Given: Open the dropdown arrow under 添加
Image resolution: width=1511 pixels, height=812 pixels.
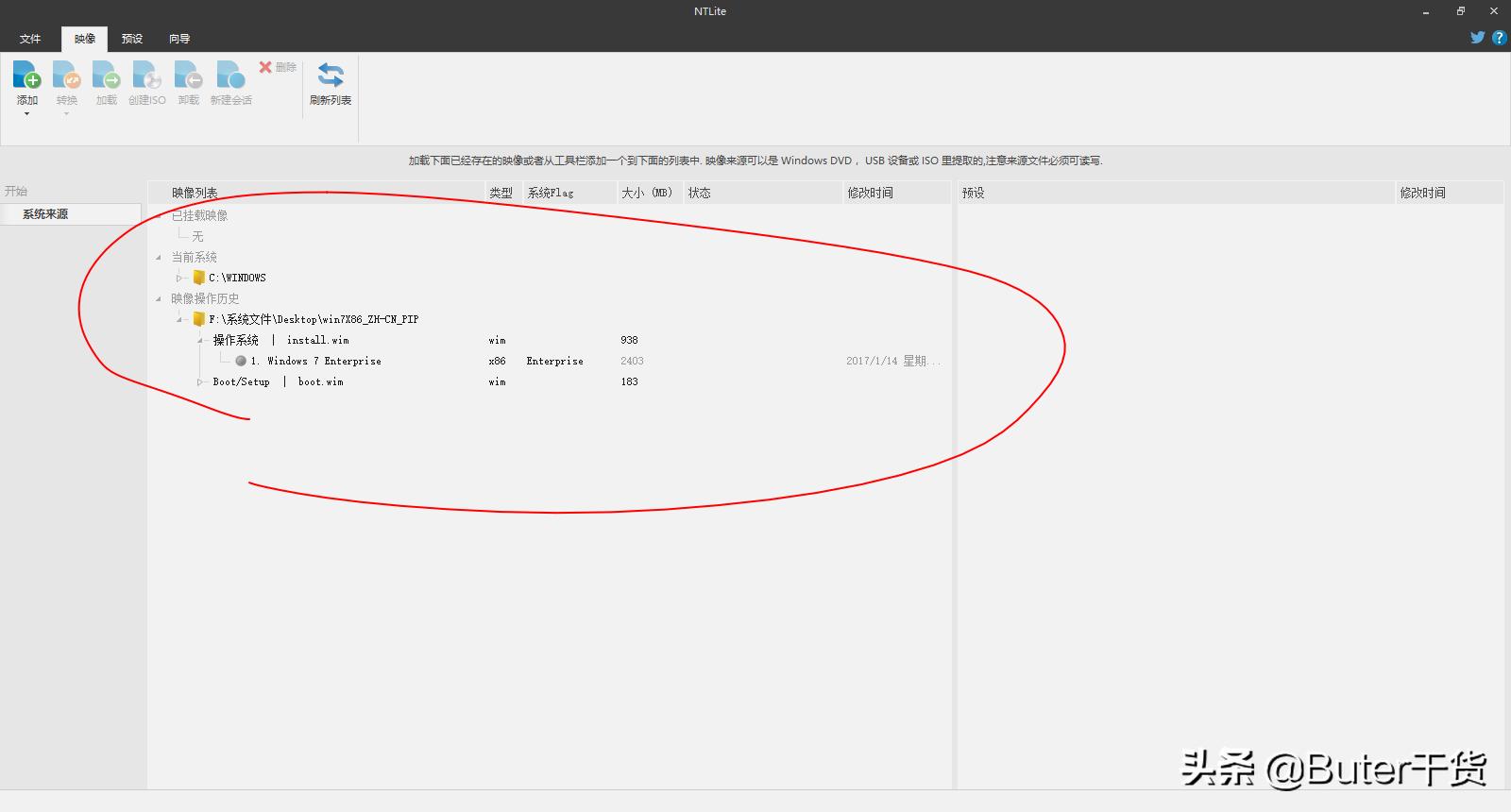Looking at the screenshot, I should coord(26,114).
